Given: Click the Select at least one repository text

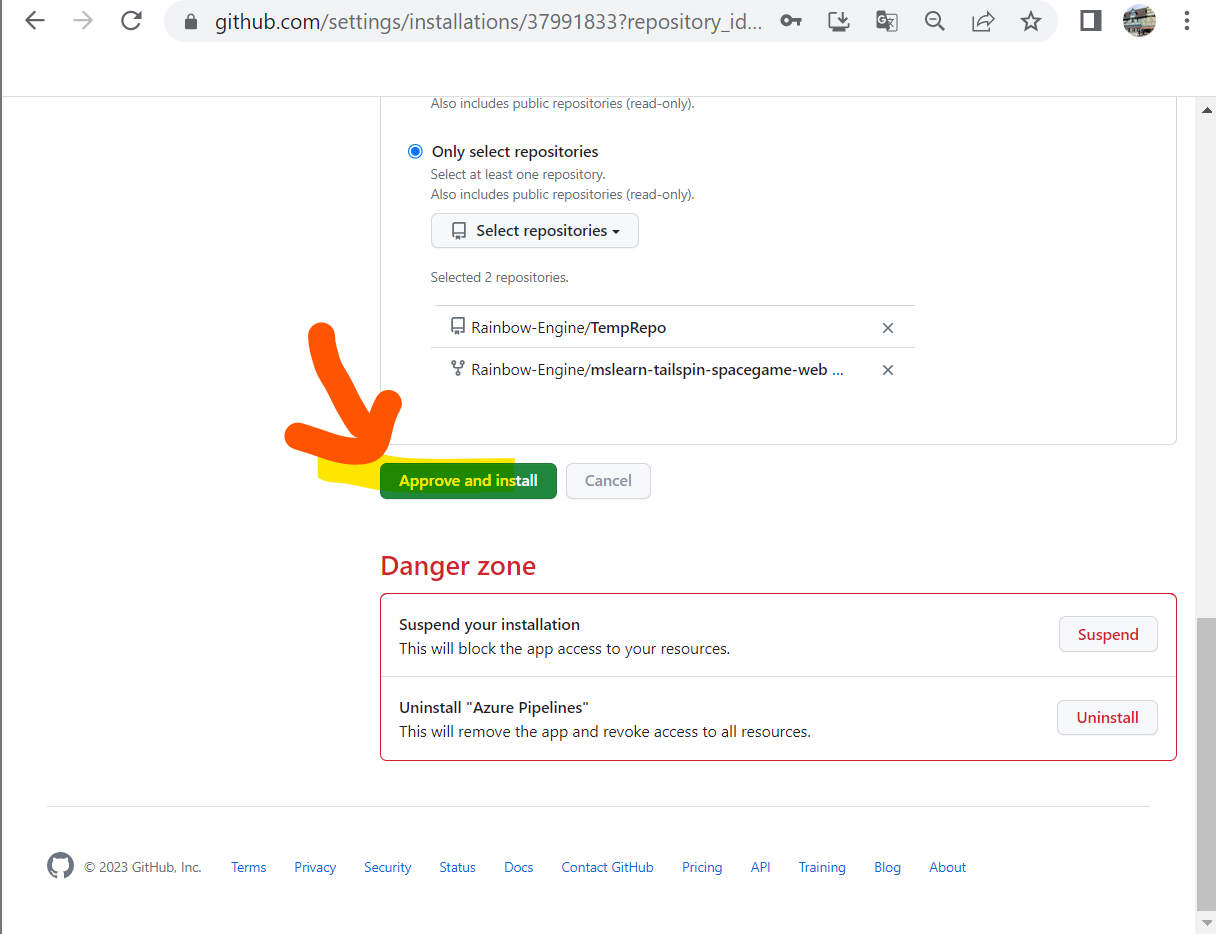Looking at the screenshot, I should click(x=518, y=174).
